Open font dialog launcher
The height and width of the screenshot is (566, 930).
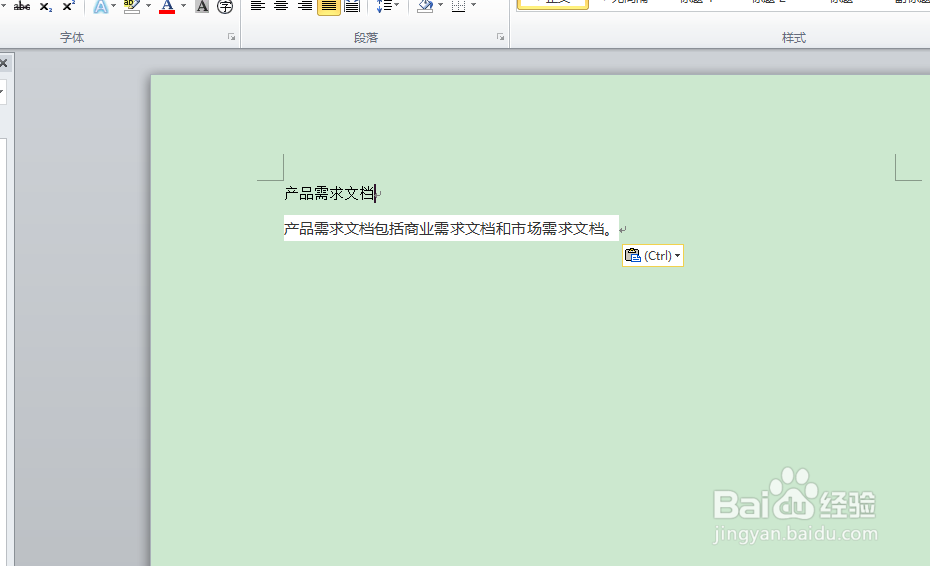pos(231,37)
